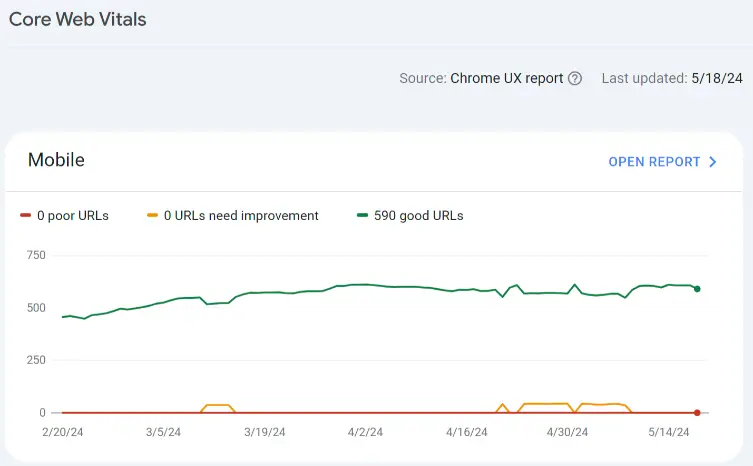Click the red endpoint dot on the chart
The width and height of the screenshot is (753, 466).
(x=697, y=412)
